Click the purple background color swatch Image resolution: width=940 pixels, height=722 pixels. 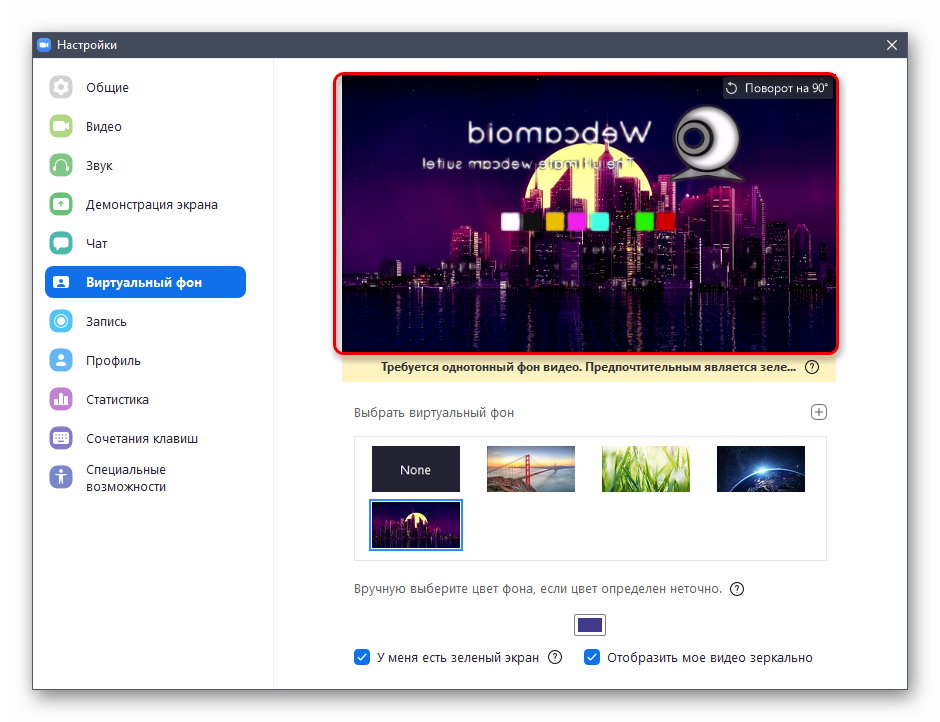(x=590, y=625)
